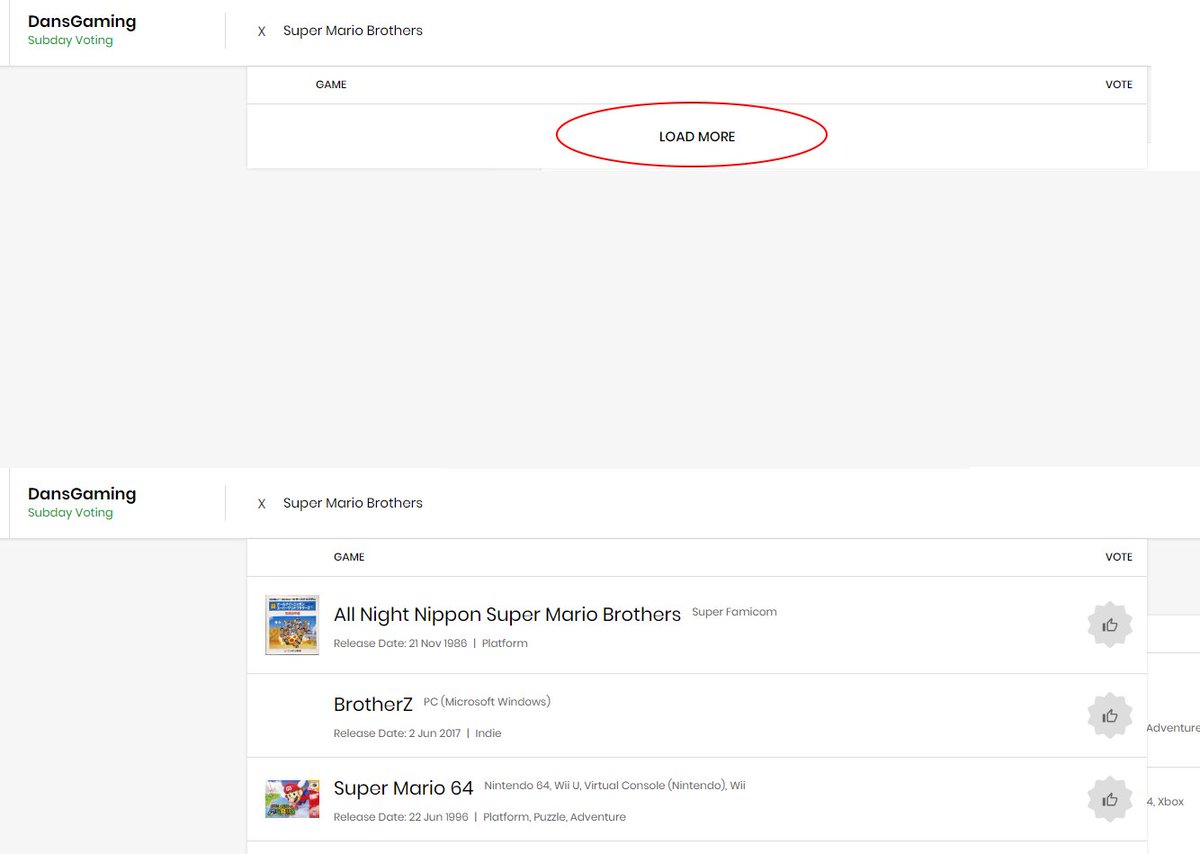This screenshot has width=1200, height=854.
Task: Click Indie genre text for BrotherZ
Action: (x=488, y=733)
